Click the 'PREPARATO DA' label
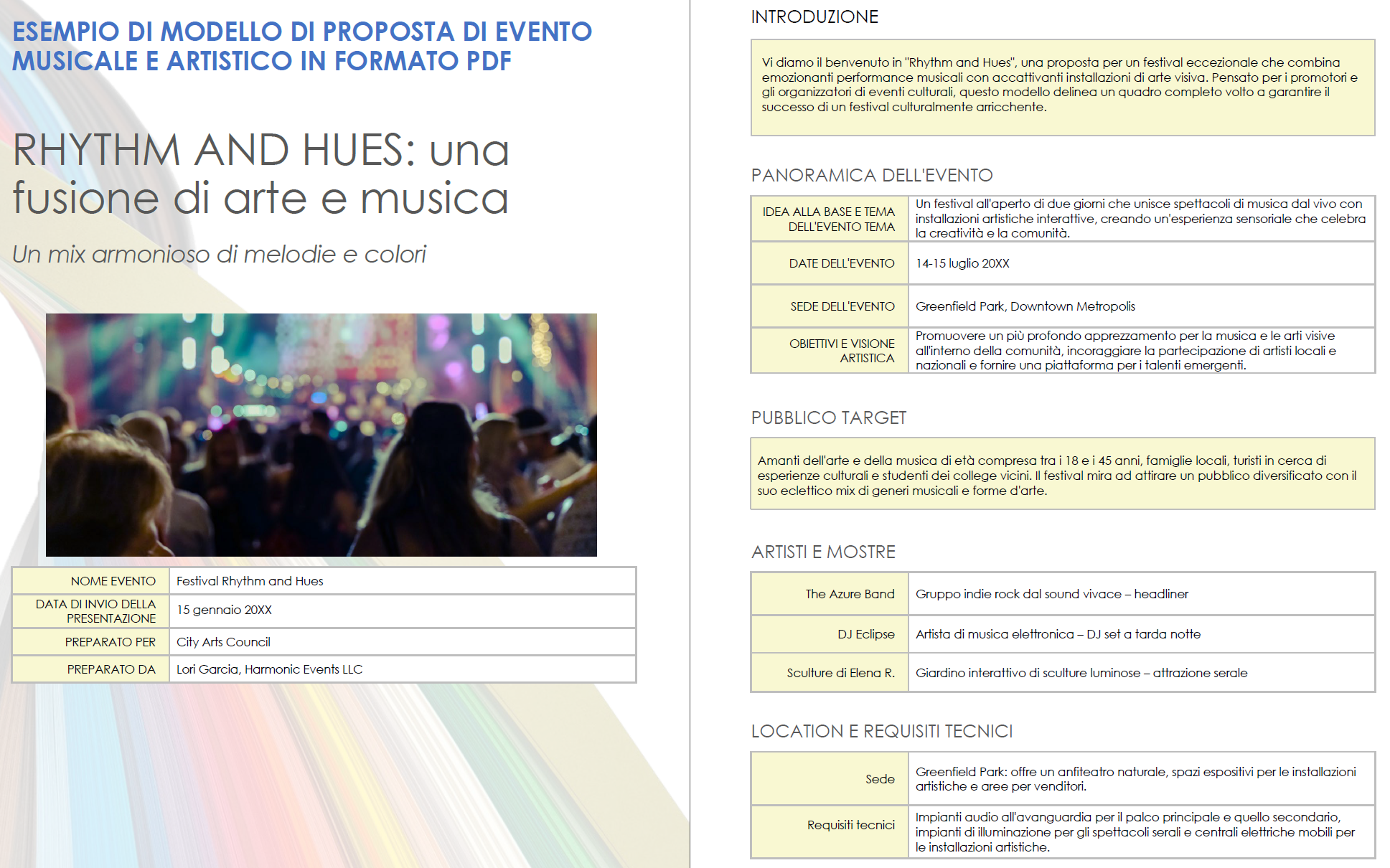The image size is (1390, 868). click(x=91, y=669)
